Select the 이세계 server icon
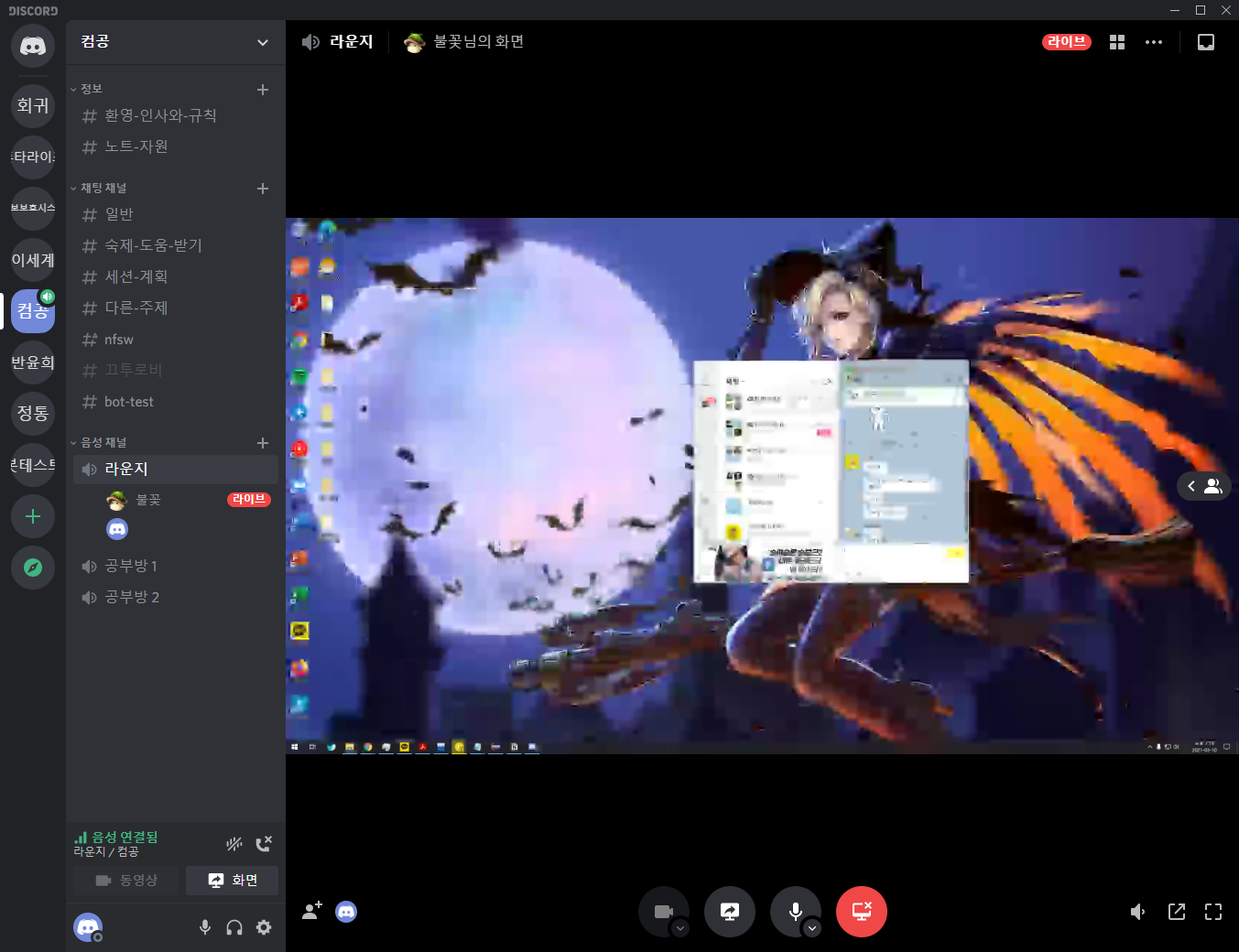 [33, 260]
